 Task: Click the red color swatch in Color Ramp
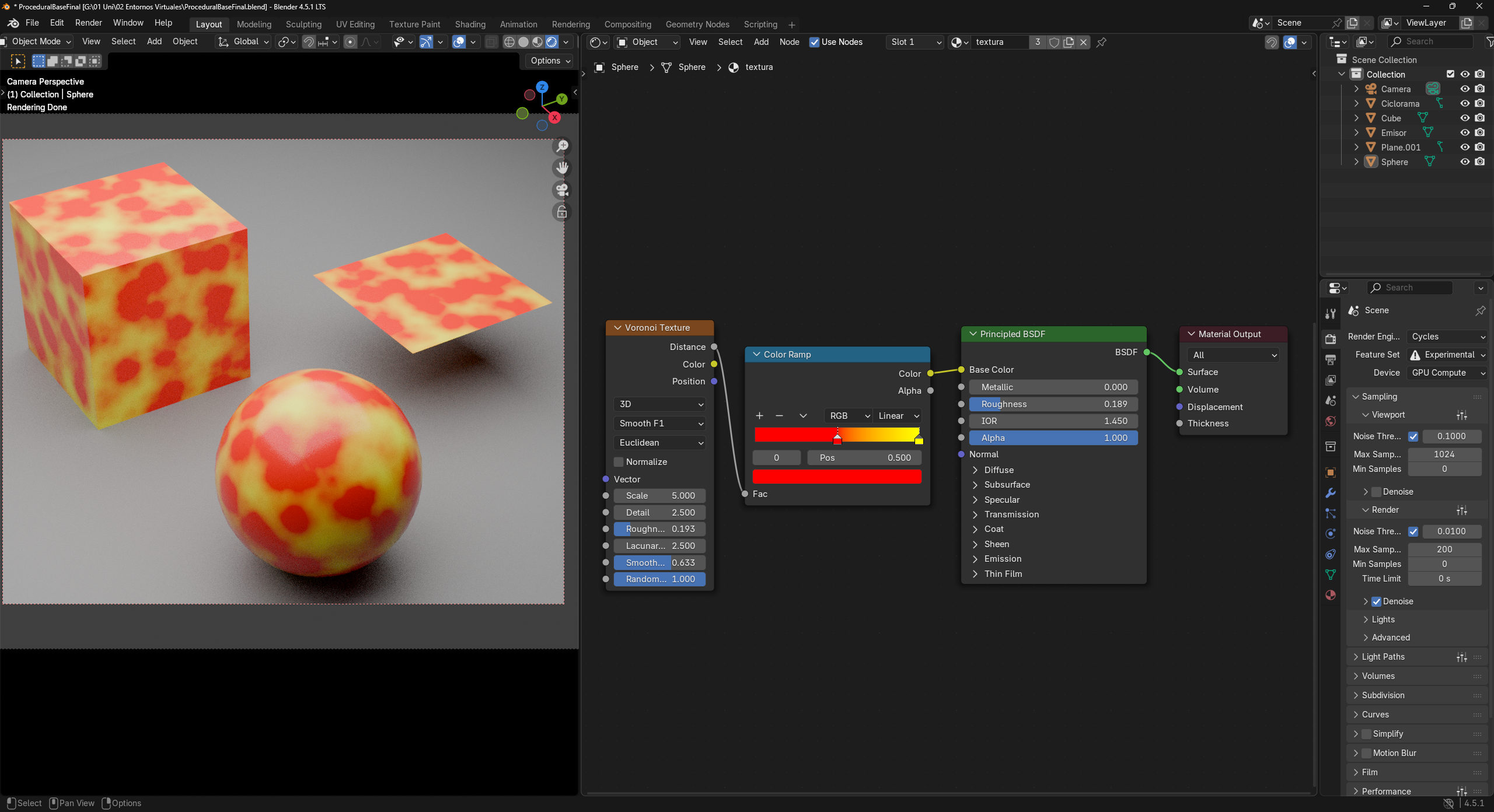tap(837, 477)
